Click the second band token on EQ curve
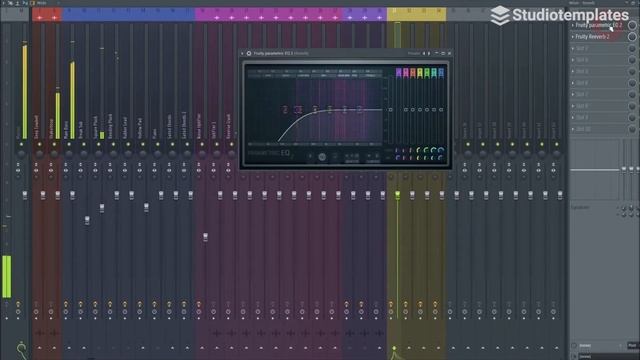 (x=299, y=109)
